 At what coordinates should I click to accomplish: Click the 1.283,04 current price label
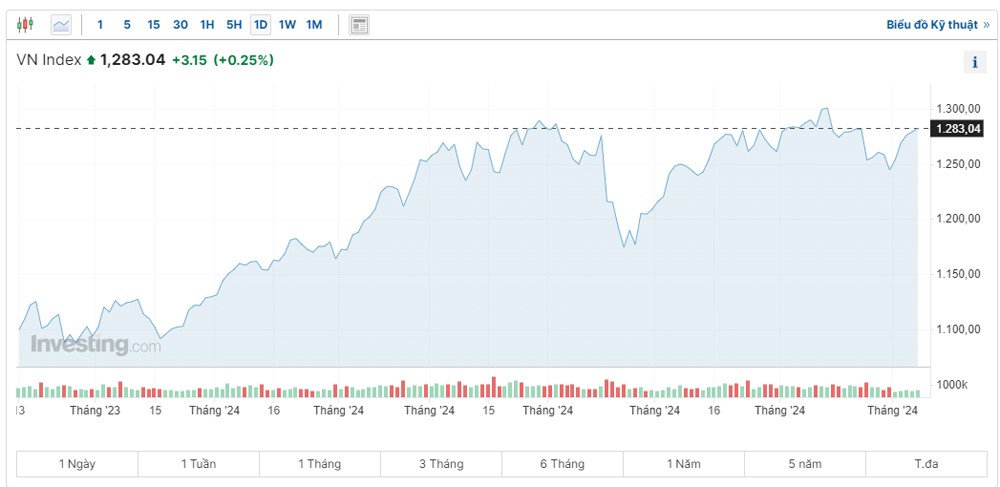(957, 128)
